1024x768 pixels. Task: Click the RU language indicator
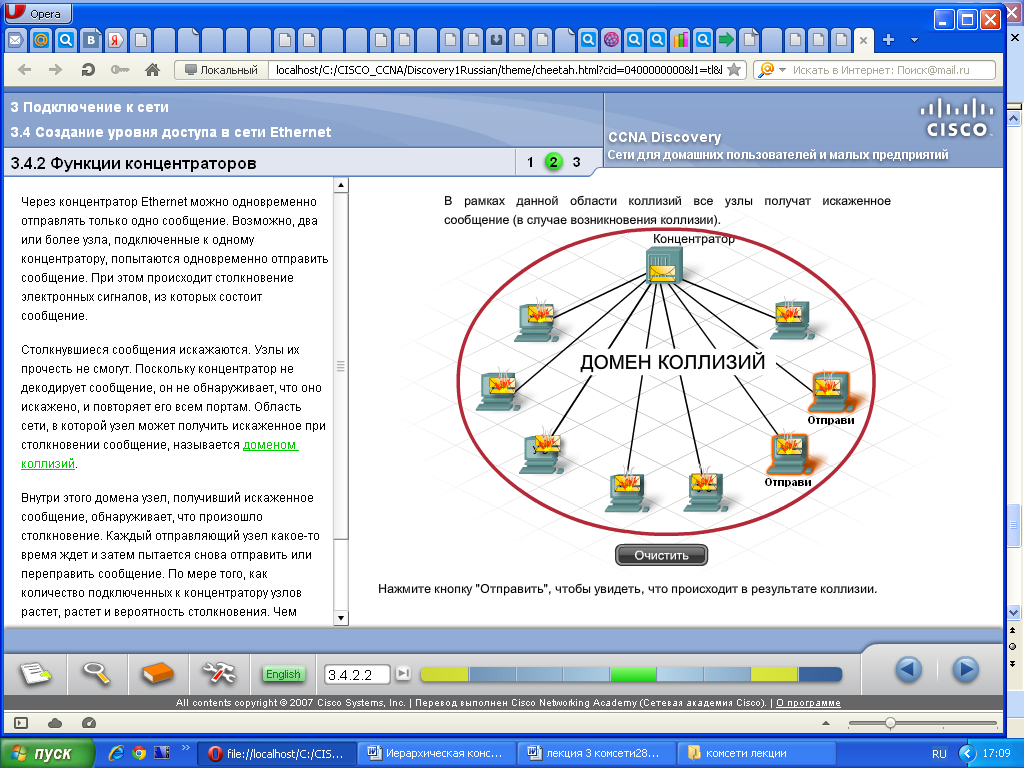point(939,754)
